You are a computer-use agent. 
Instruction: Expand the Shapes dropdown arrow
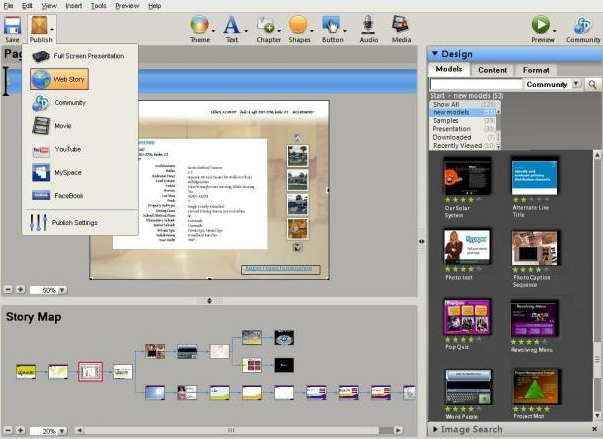(312, 31)
